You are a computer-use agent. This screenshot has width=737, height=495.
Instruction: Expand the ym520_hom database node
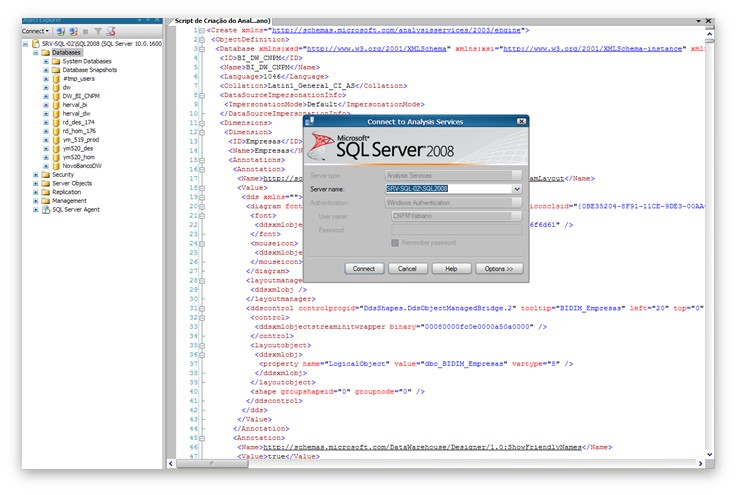[46, 157]
